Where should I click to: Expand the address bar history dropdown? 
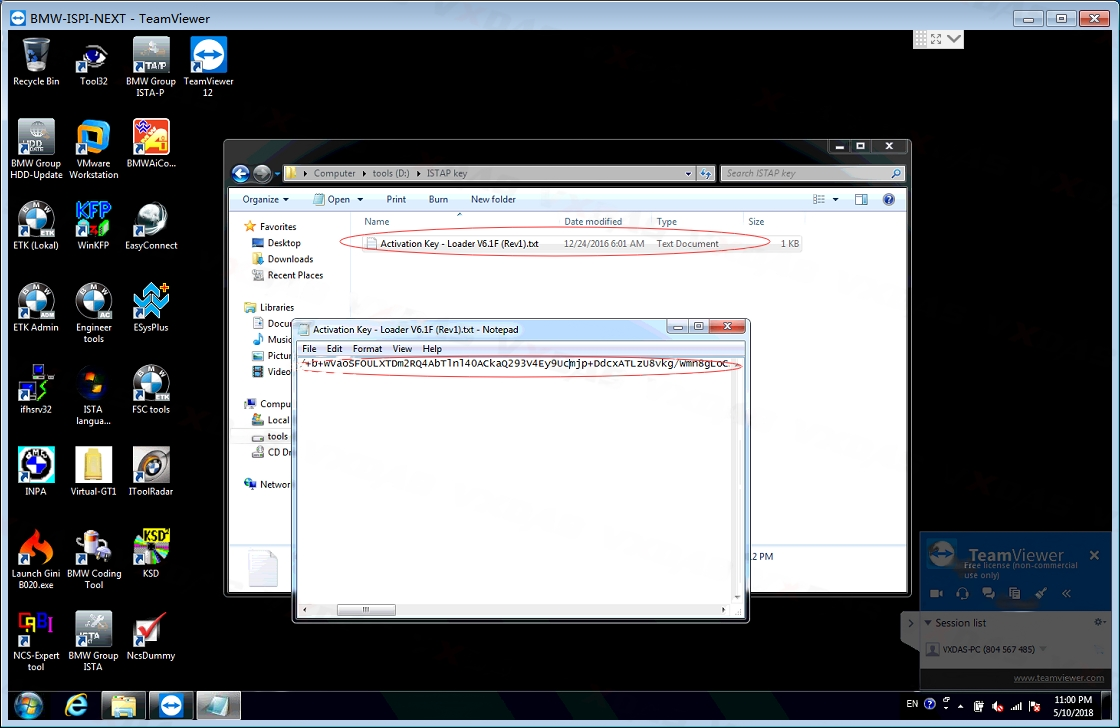tap(688, 174)
